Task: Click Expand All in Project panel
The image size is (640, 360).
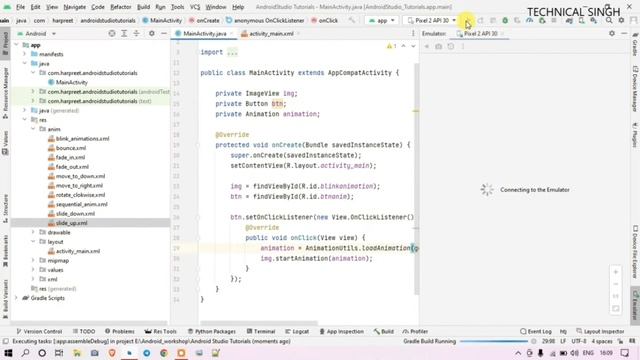Action: point(124,33)
